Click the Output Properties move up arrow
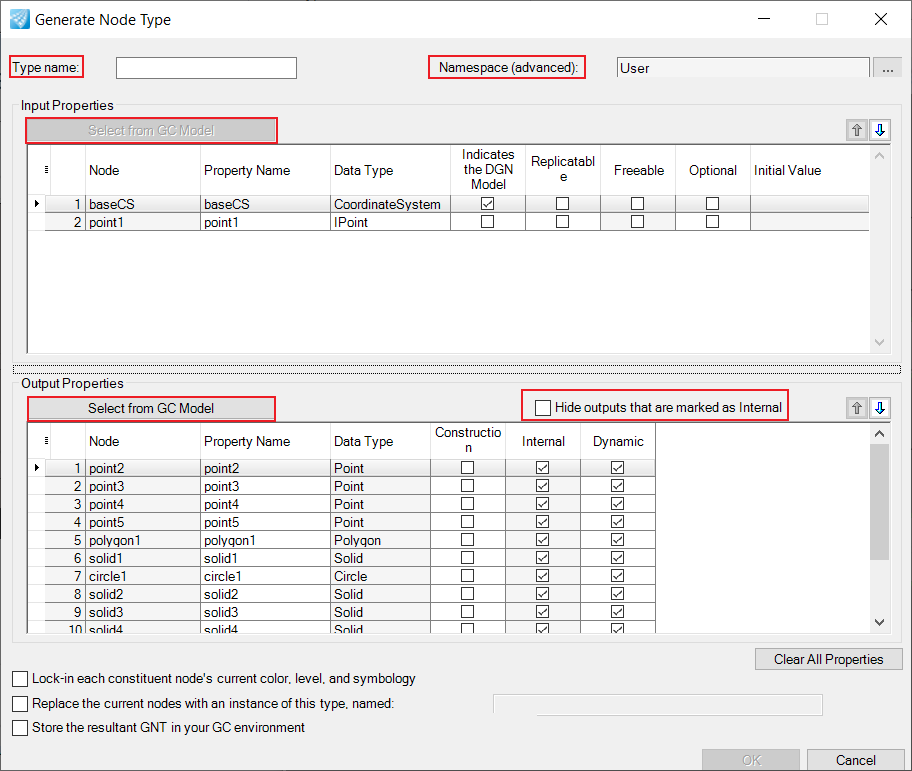The image size is (912, 771). 857,407
